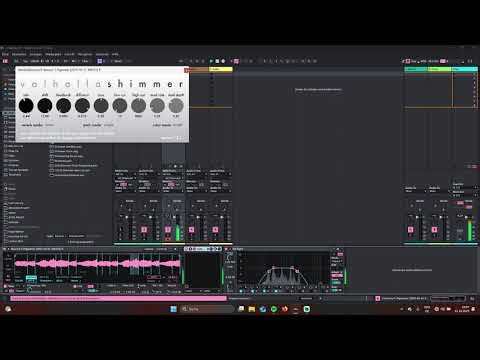The height and width of the screenshot is (360, 480).
Task: Adjust the mix knob in Valhalla Shimmer
Action: tap(26, 105)
